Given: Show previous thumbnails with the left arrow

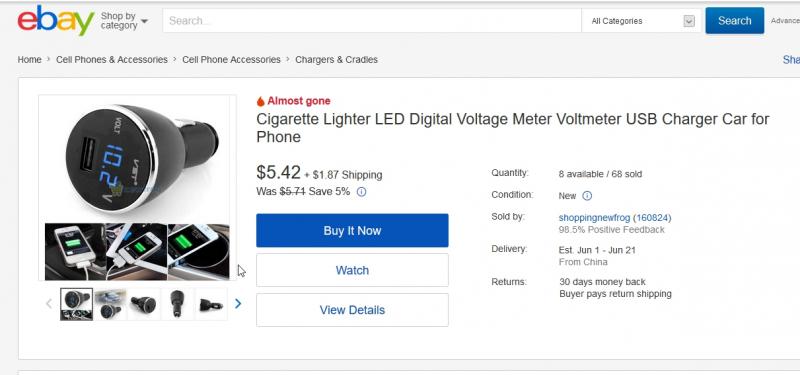Looking at the screenshot, I should 49,304.
